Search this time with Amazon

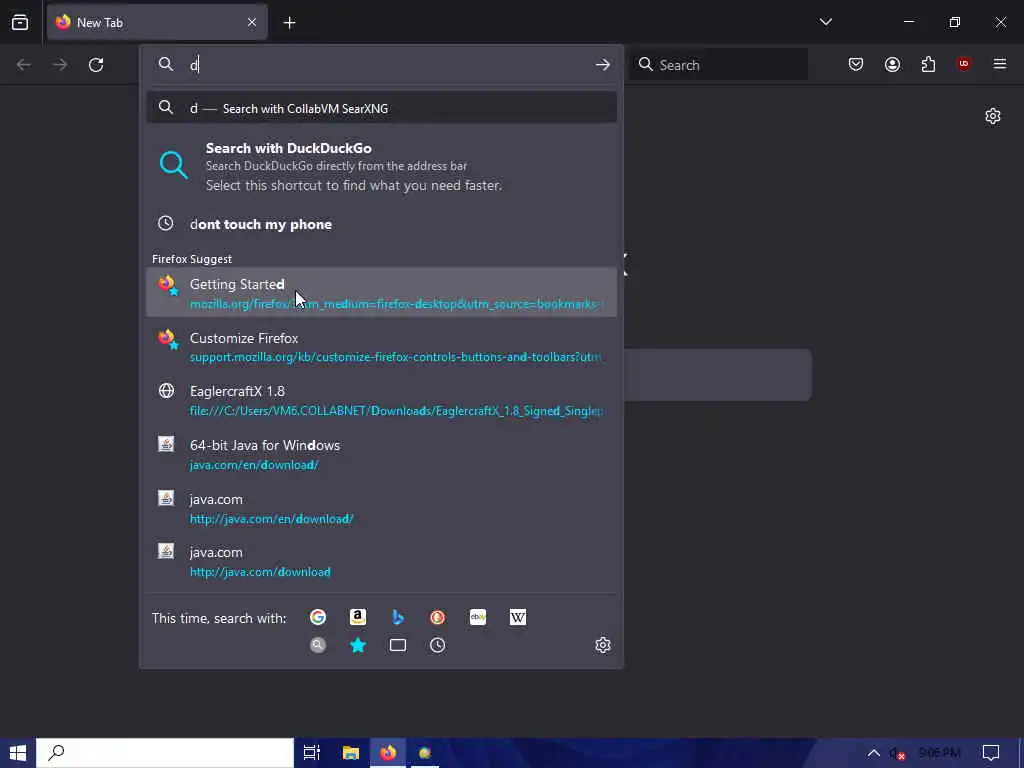(x=358, y=617)
